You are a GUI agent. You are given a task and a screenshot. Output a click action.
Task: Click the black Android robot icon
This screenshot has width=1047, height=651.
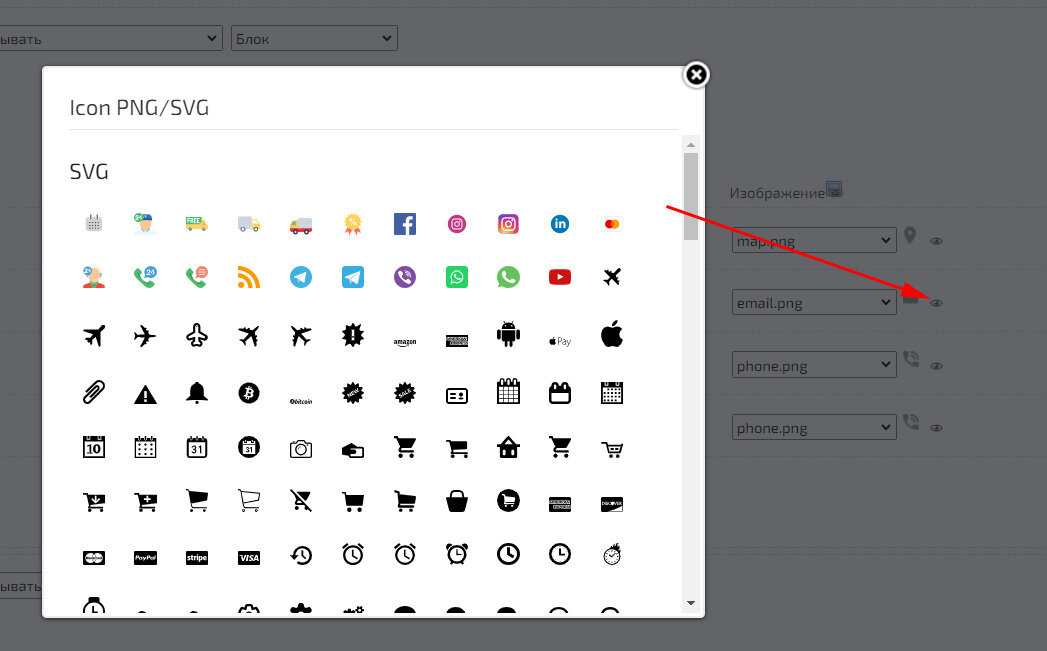point(508,335)
